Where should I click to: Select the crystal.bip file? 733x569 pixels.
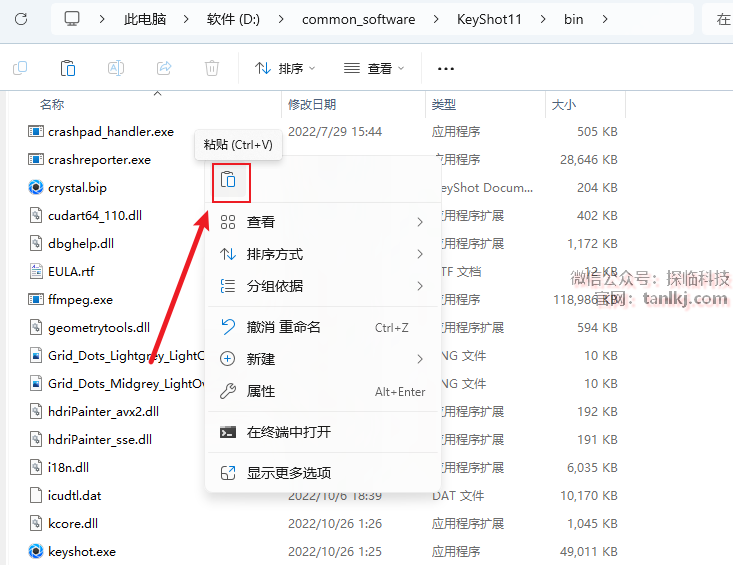click(x=77, y=188)
